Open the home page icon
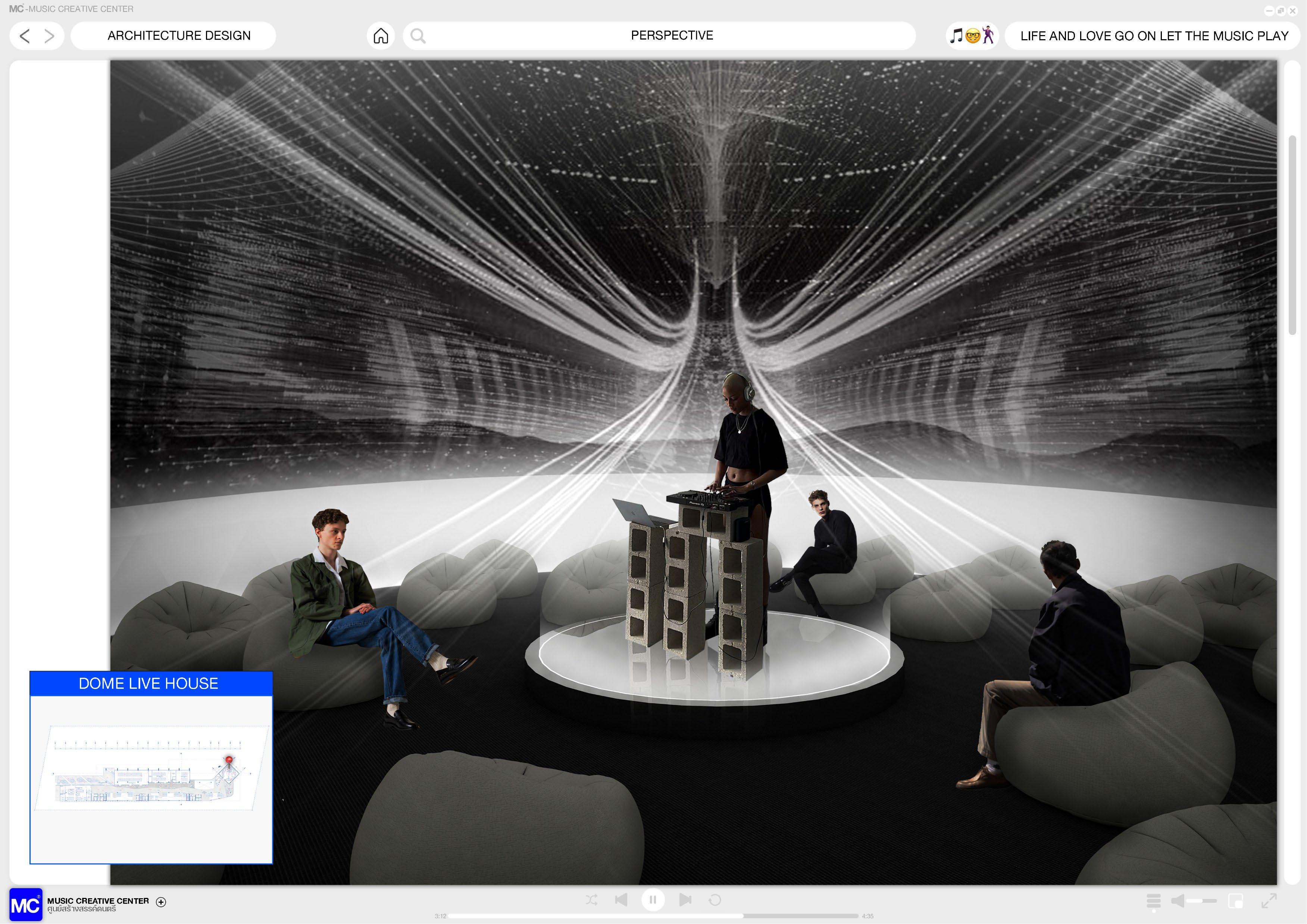 (x=381, y=36)
